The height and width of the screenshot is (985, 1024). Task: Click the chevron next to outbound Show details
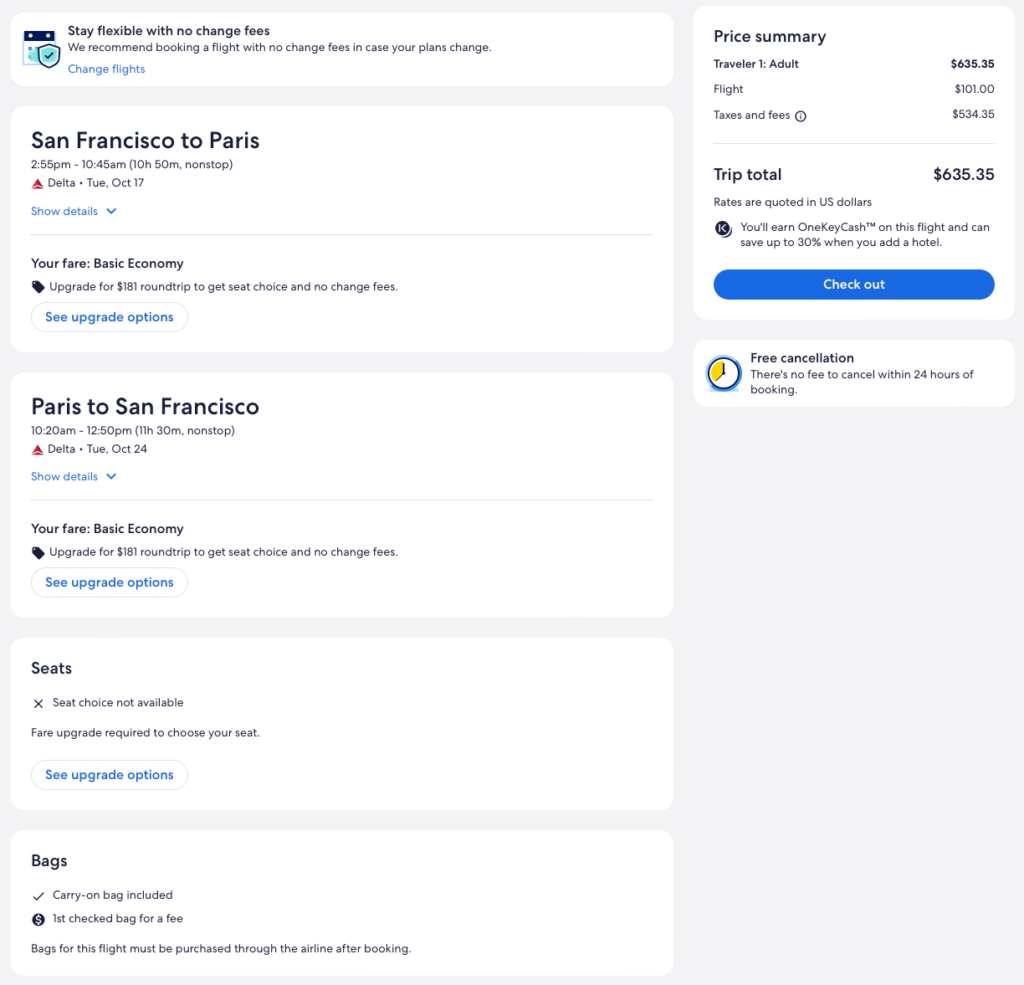click(x=111, y=212)
